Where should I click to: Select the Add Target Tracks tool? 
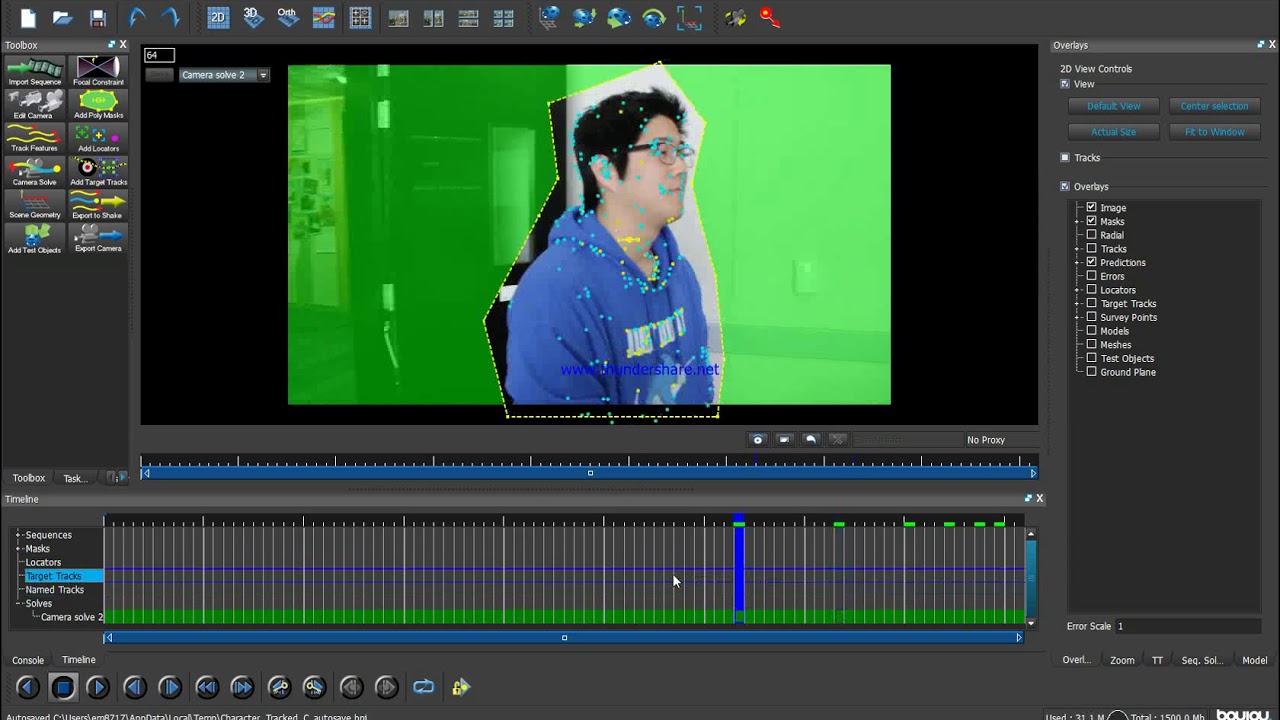click(98, 171)
